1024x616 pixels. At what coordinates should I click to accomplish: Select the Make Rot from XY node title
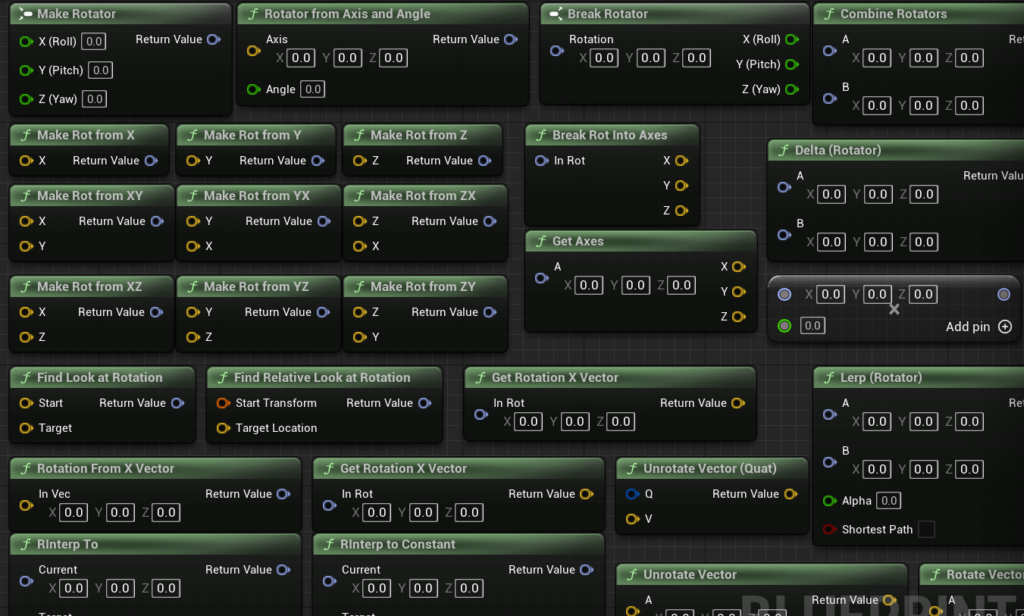(x=90, y=196)
